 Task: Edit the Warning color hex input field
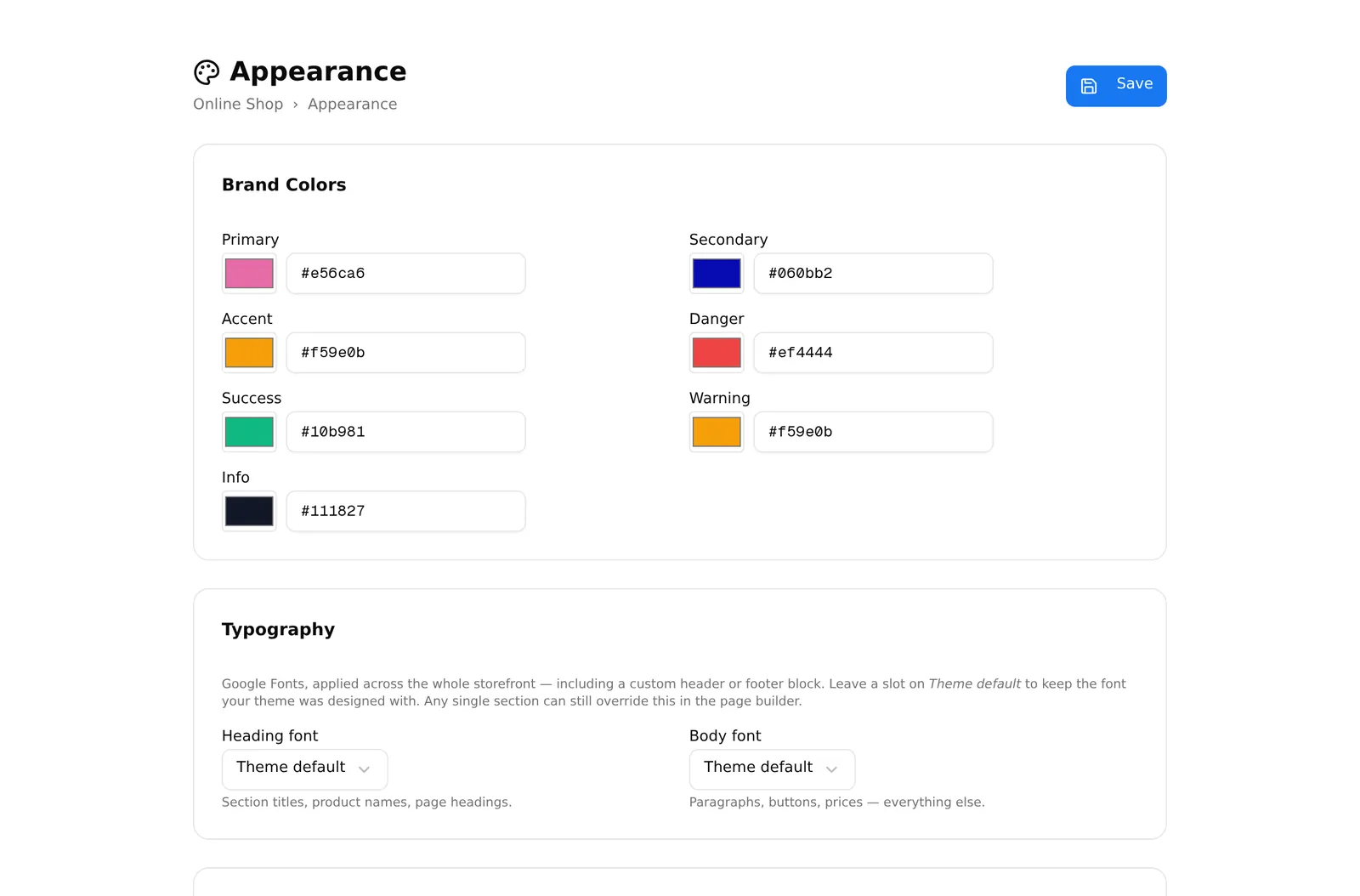coord(874,432)
